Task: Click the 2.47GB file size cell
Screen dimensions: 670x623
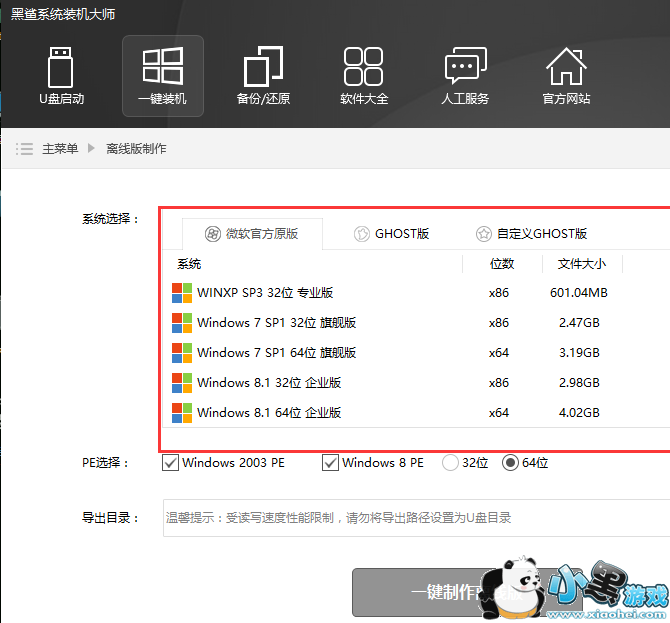Action: pos(579,323)
